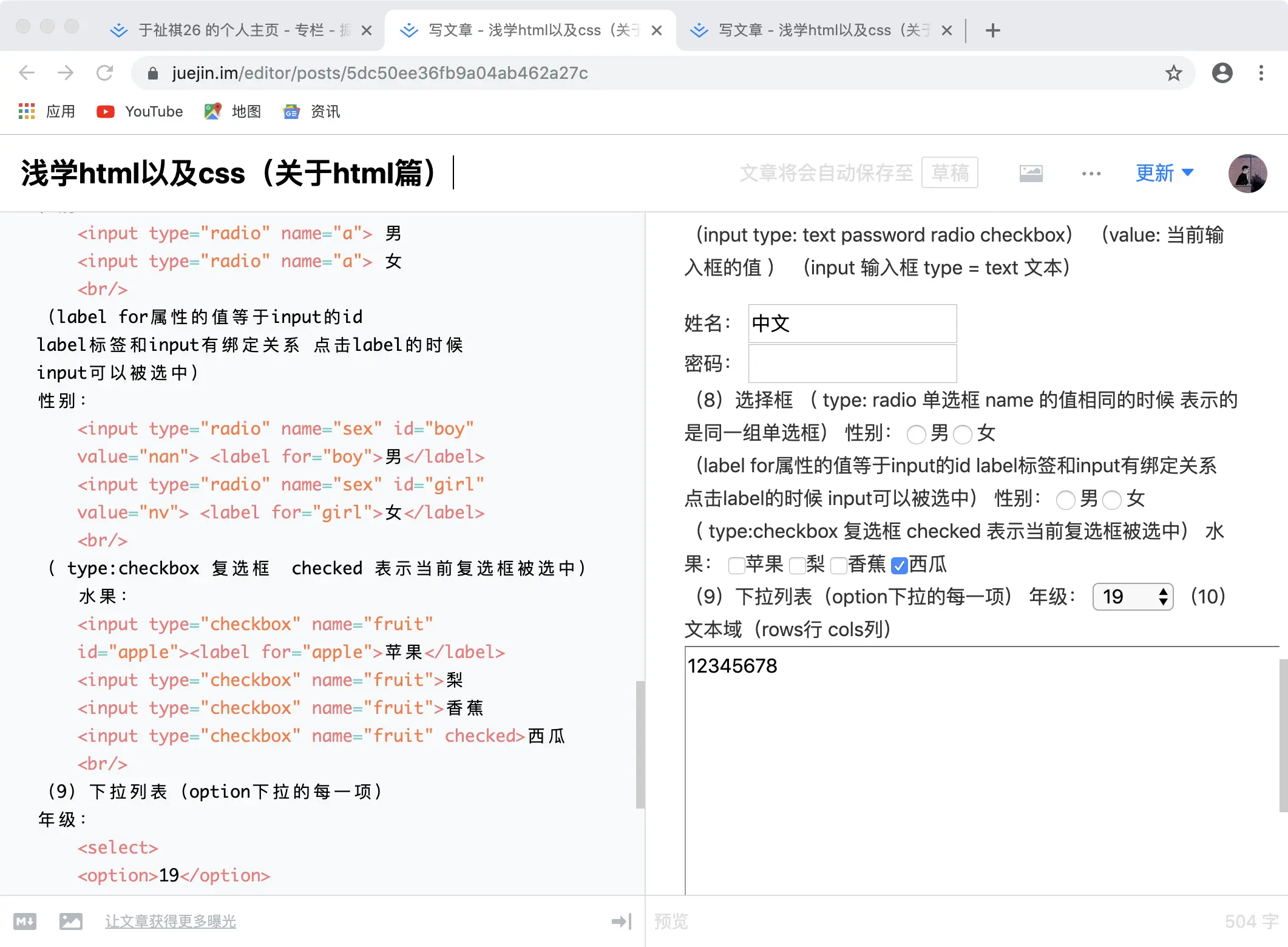Click into the 密码 password input field
This screenshot has height=947, width=1288.
click(x=852, y=364)
